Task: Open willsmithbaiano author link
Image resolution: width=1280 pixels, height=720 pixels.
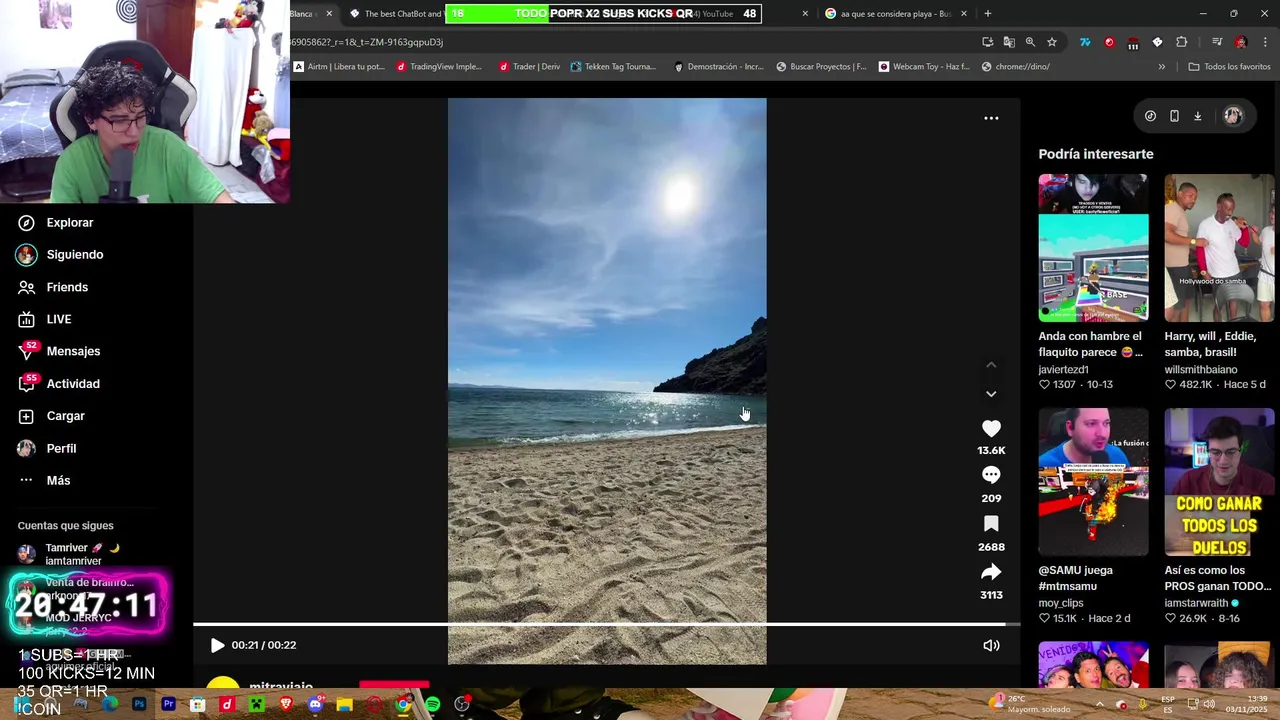Action: point(1200,369)
